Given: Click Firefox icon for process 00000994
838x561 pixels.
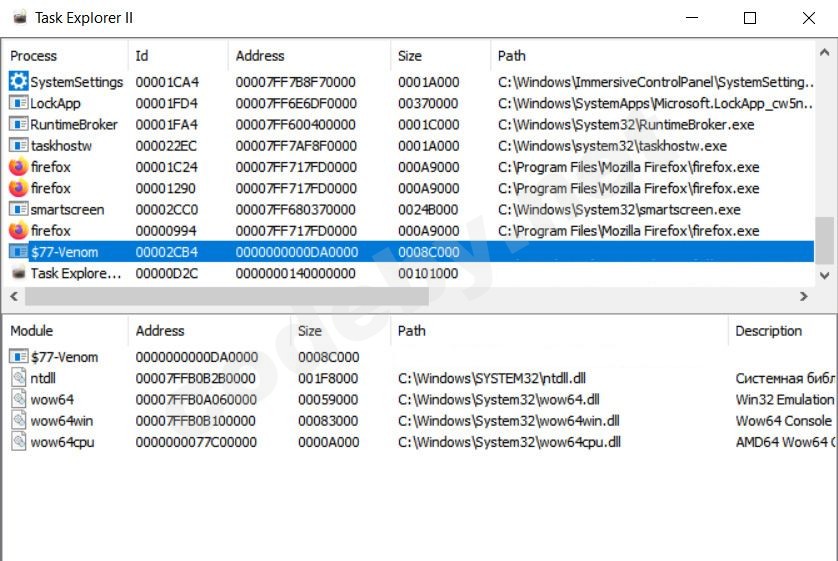Looking at the screenshot, I should click(x=18, y=231).
